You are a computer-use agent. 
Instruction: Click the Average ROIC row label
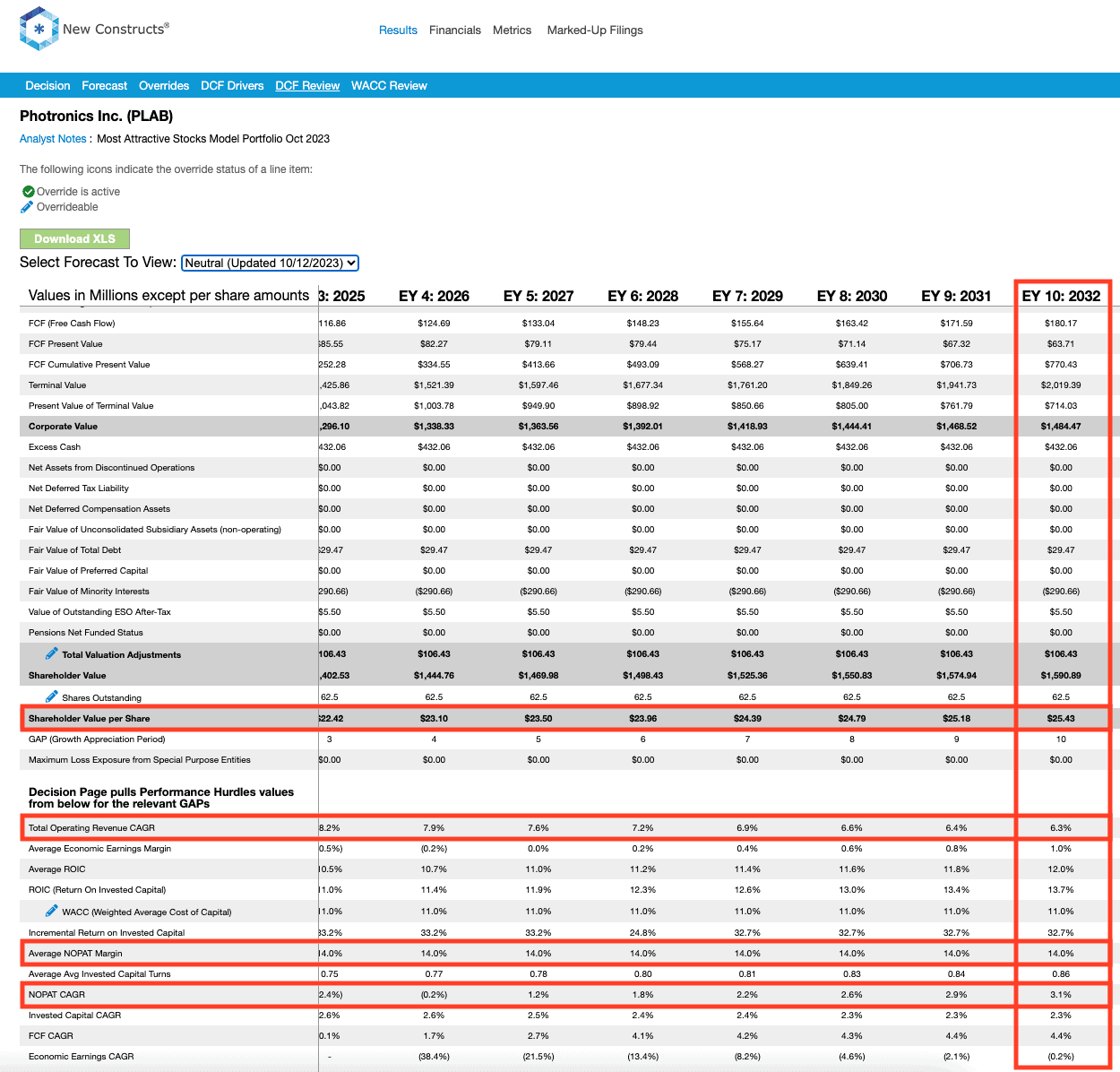click(56, 869)
